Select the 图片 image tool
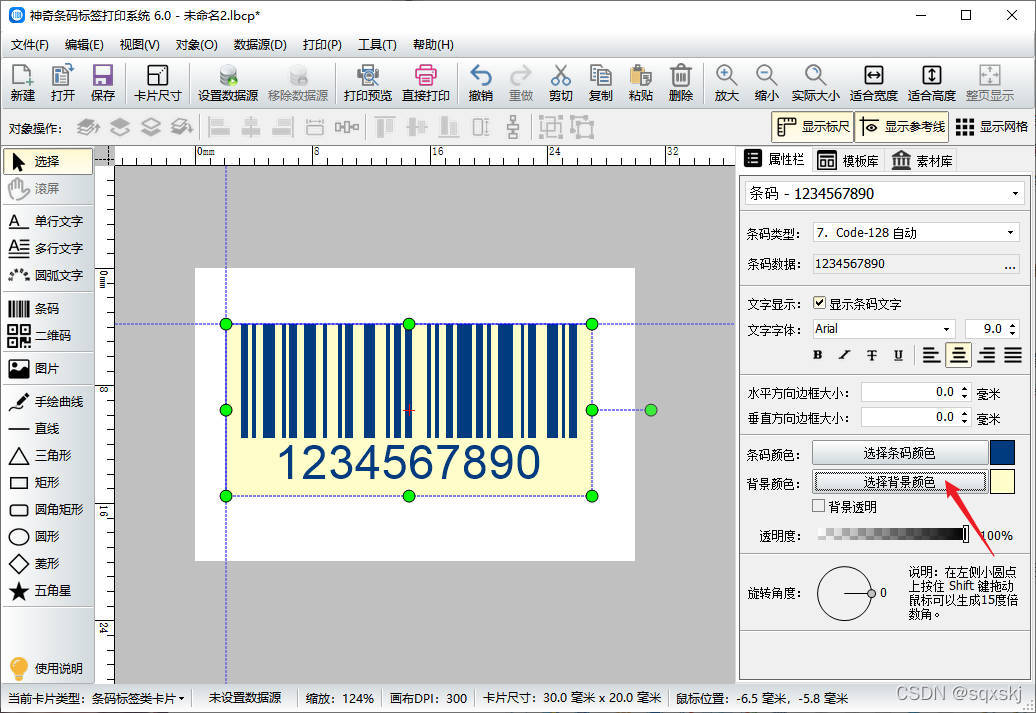This screenshot has width=1036, height=713. (x=48, y=368)
